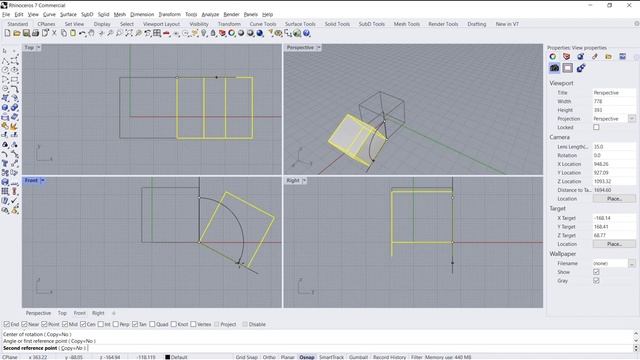This screenshot has width=640, height=360.
Task: Check the Locked viewport checkbox
Action: pyautogui.click(x=596, y=127)
